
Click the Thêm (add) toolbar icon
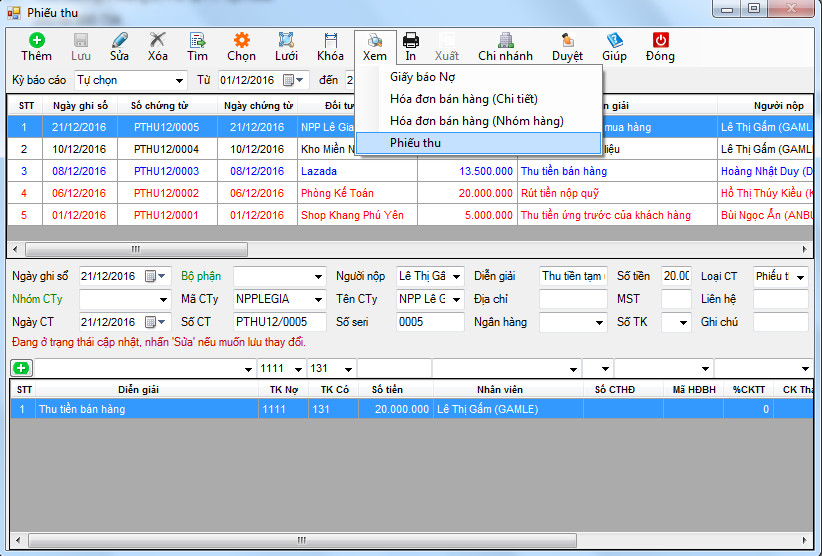(x=36, y=40)
